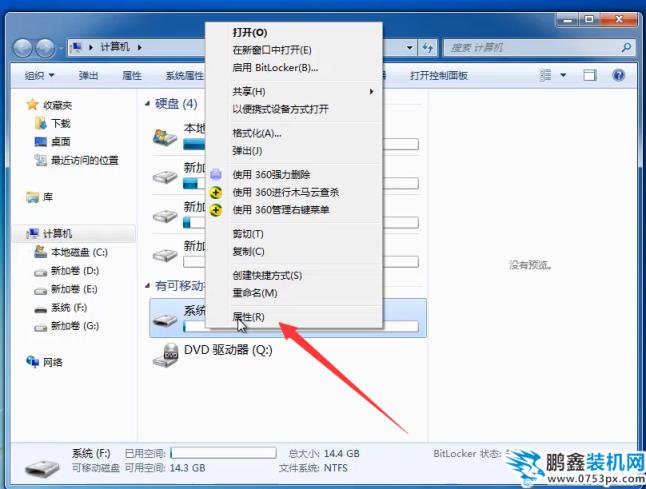Click the 360 Trojan cloud scan icon
This screenshot has height=489, width=646.
(216, 192)
